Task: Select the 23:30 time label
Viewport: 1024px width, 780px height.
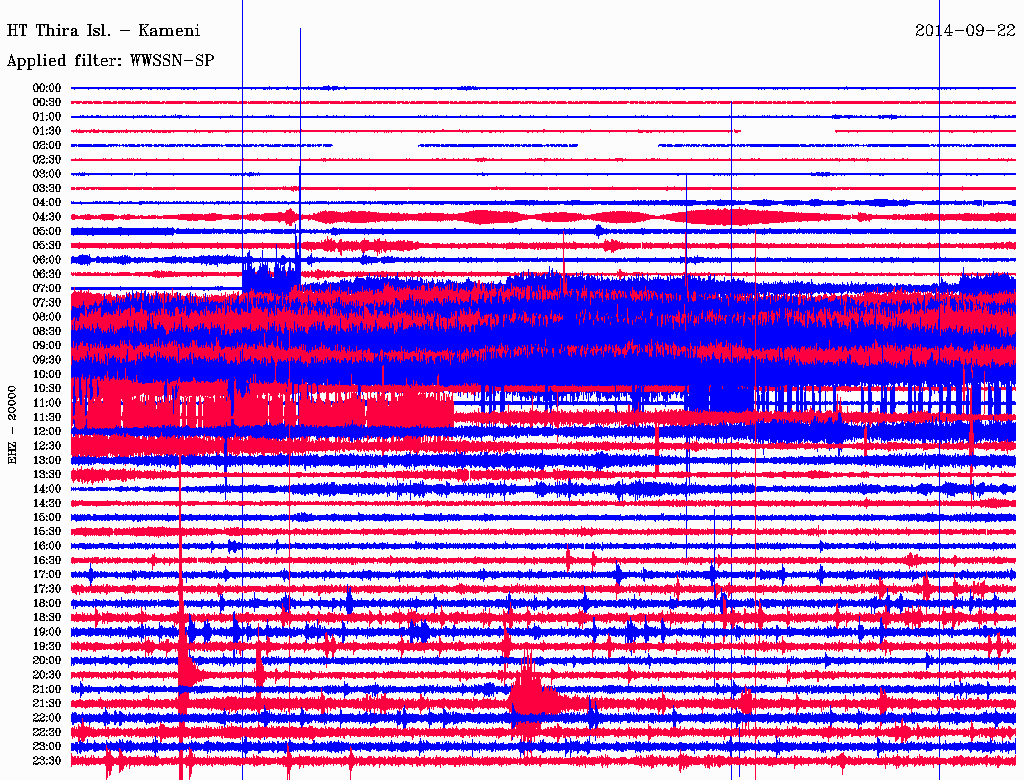Action: pos(47,760)
